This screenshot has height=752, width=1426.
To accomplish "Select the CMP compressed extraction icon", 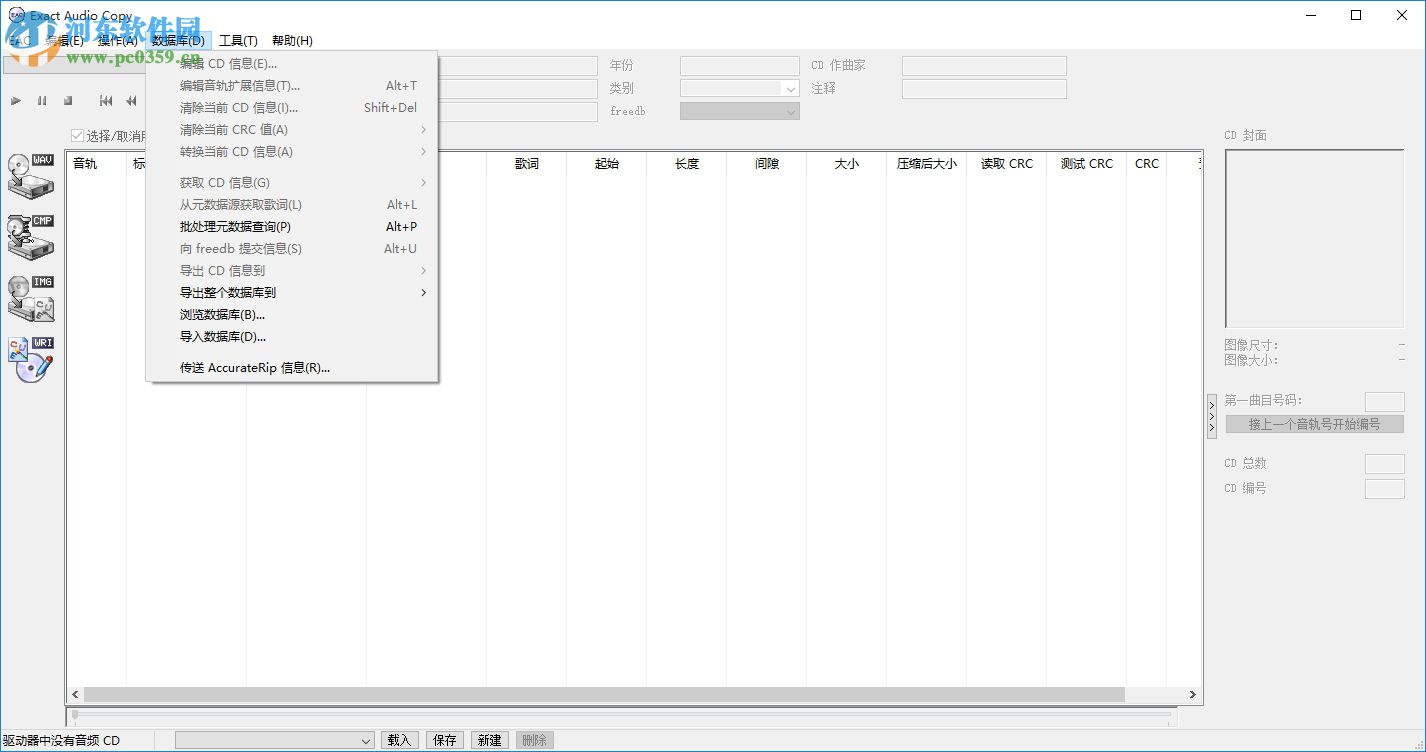I will (x=31, y=238).
